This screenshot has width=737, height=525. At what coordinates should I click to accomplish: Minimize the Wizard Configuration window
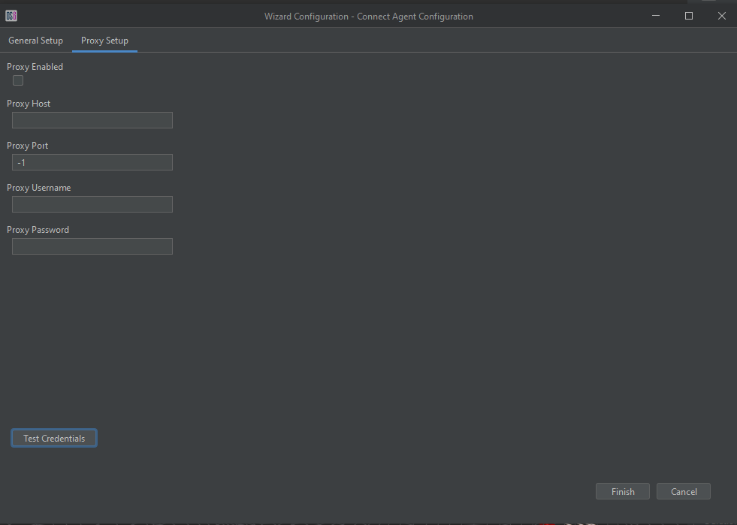(656, 16)
